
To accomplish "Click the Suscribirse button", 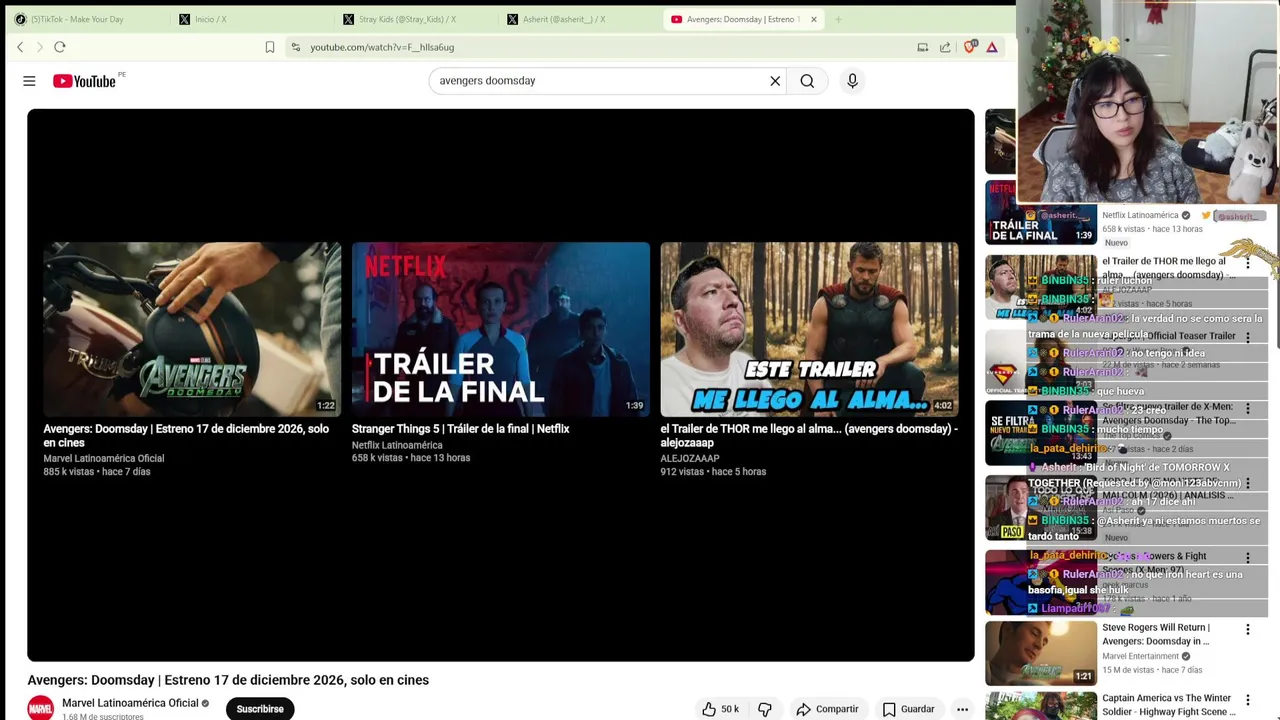I will pyautogui.click(x=260, y=709).
